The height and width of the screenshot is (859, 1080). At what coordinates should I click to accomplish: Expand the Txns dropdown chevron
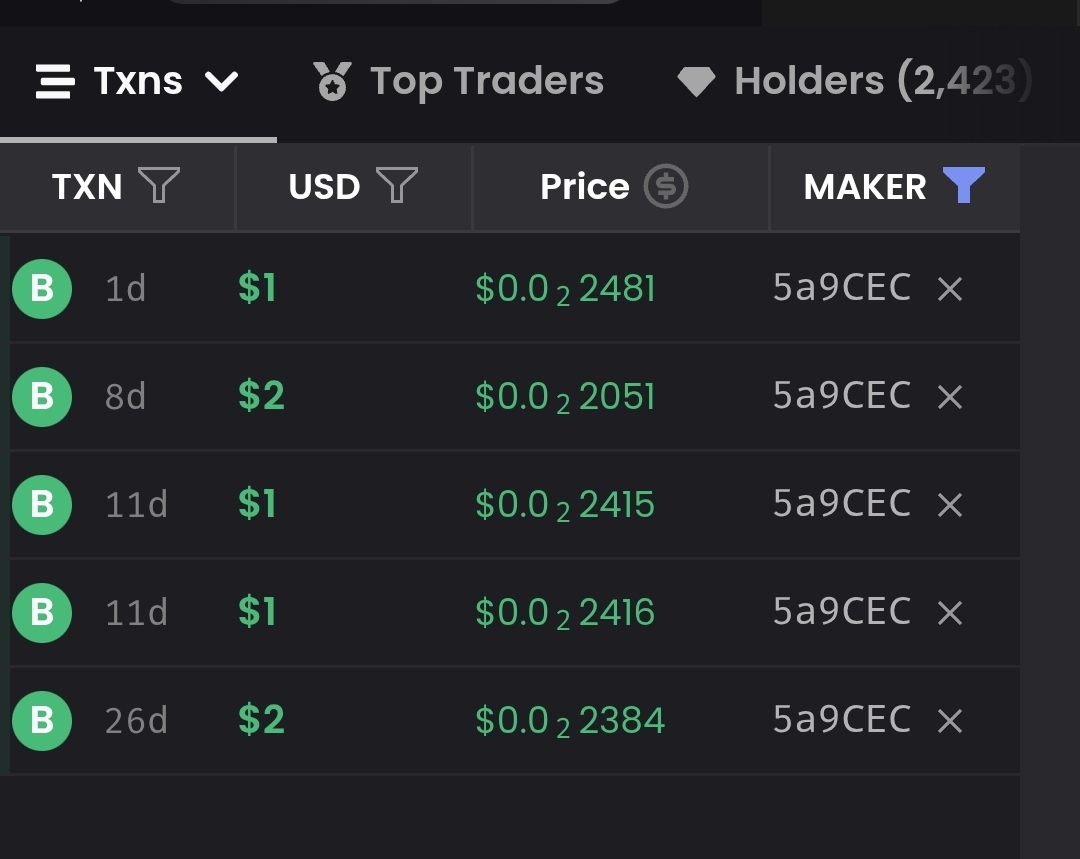point(222,81)
